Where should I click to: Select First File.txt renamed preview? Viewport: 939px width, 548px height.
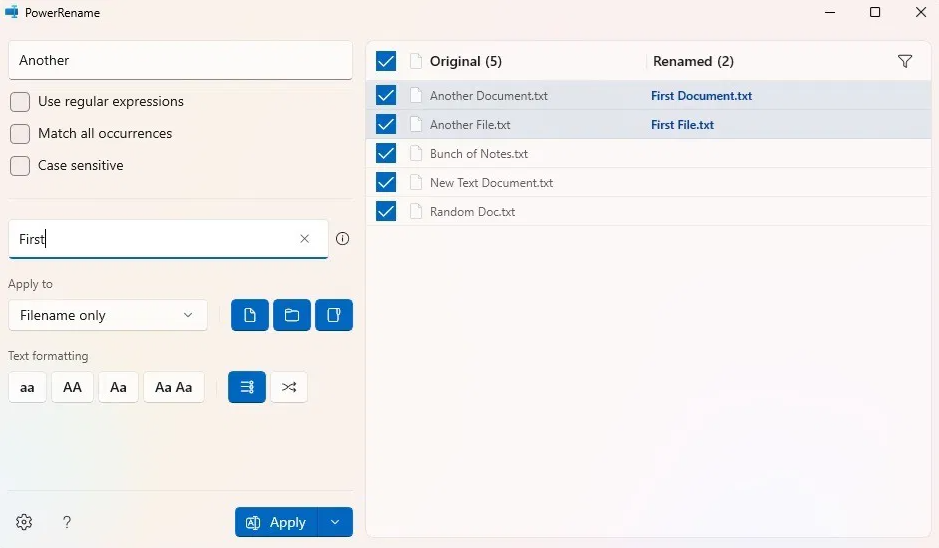[x=682, y=125]
